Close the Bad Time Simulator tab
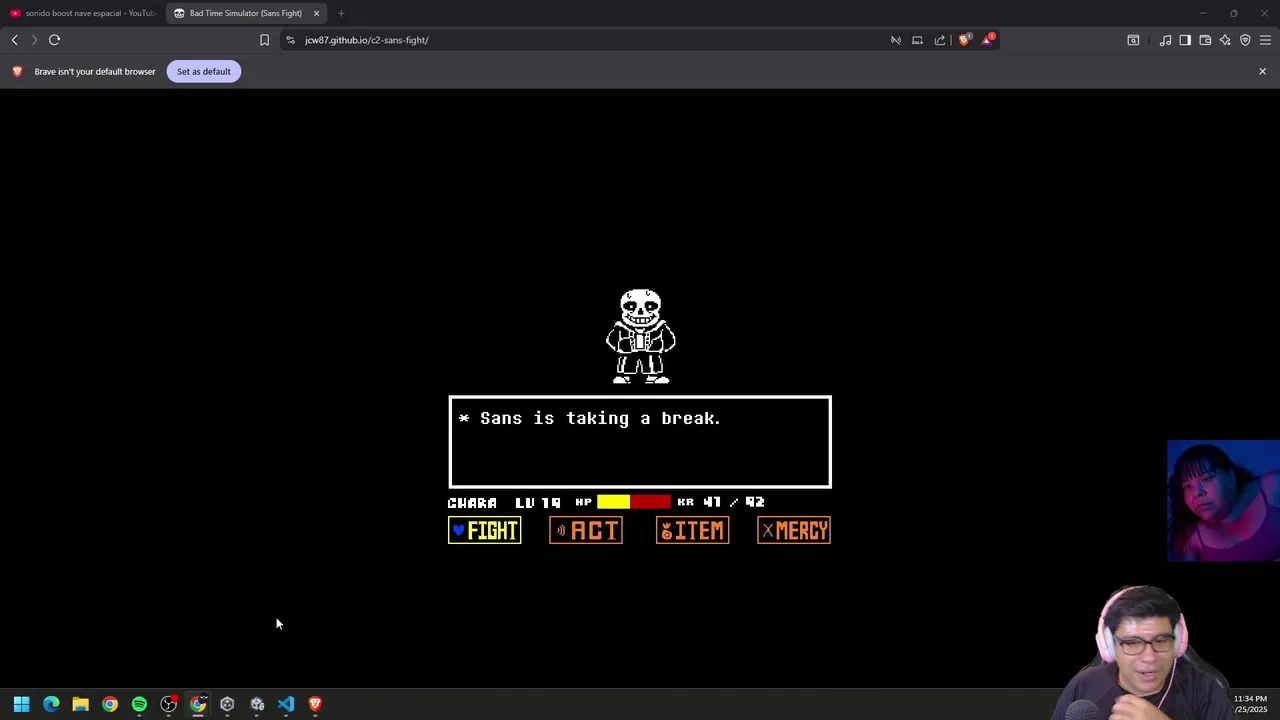The height and width of the screenshot is (720, 1280). click(316, 13)
